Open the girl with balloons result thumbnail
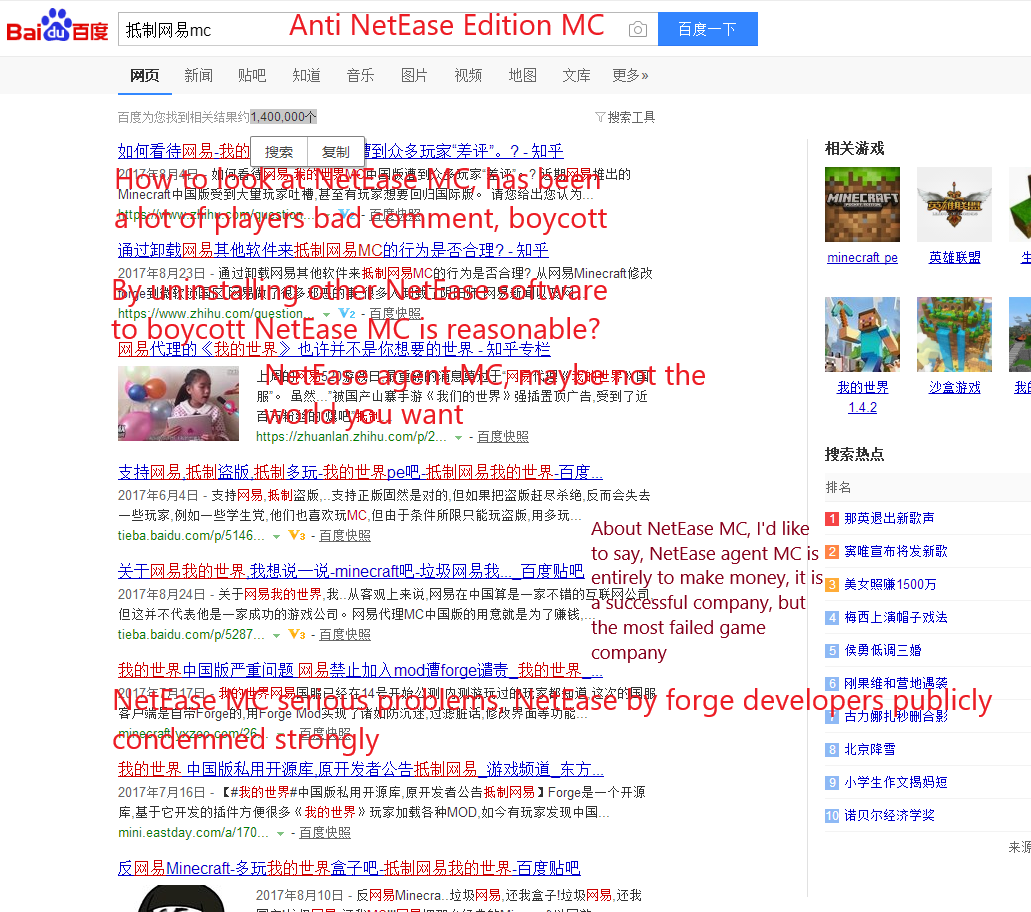The height and width of the screenshot is (912, 1031). coord(178,403)
